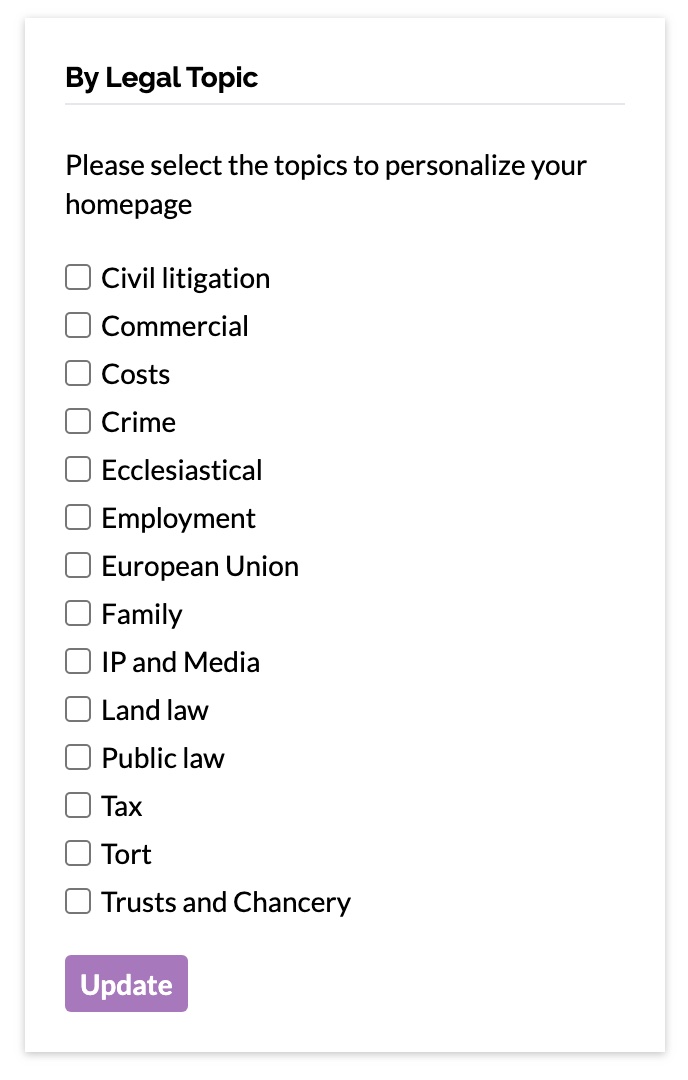Image resolution: width=688 pixels, height=1080 pixels.
Task: Enable the Tax topic checkbox
Action: pyautogui.click(x=78, y=805)
